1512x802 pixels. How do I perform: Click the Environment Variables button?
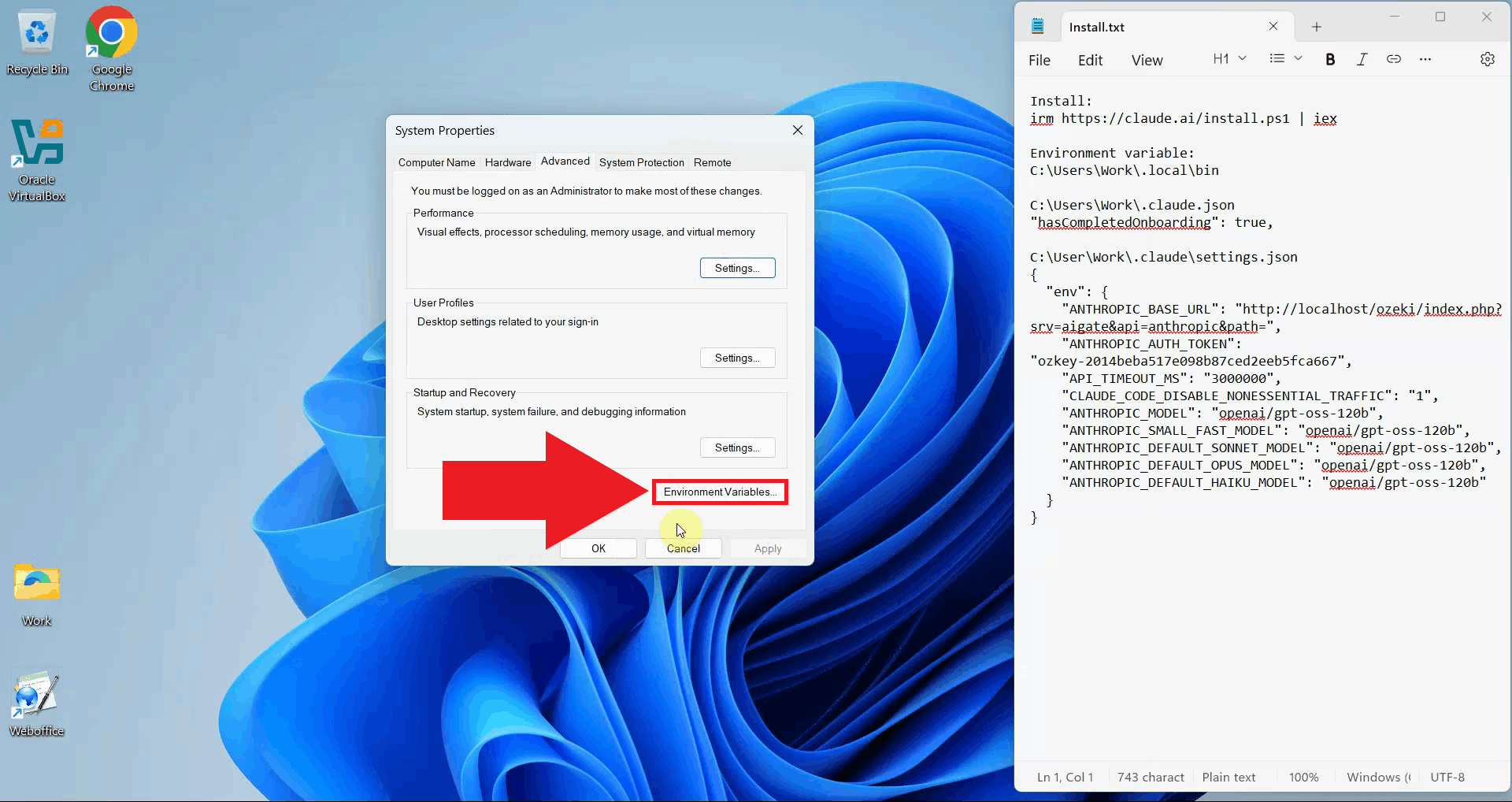[718, 492]
